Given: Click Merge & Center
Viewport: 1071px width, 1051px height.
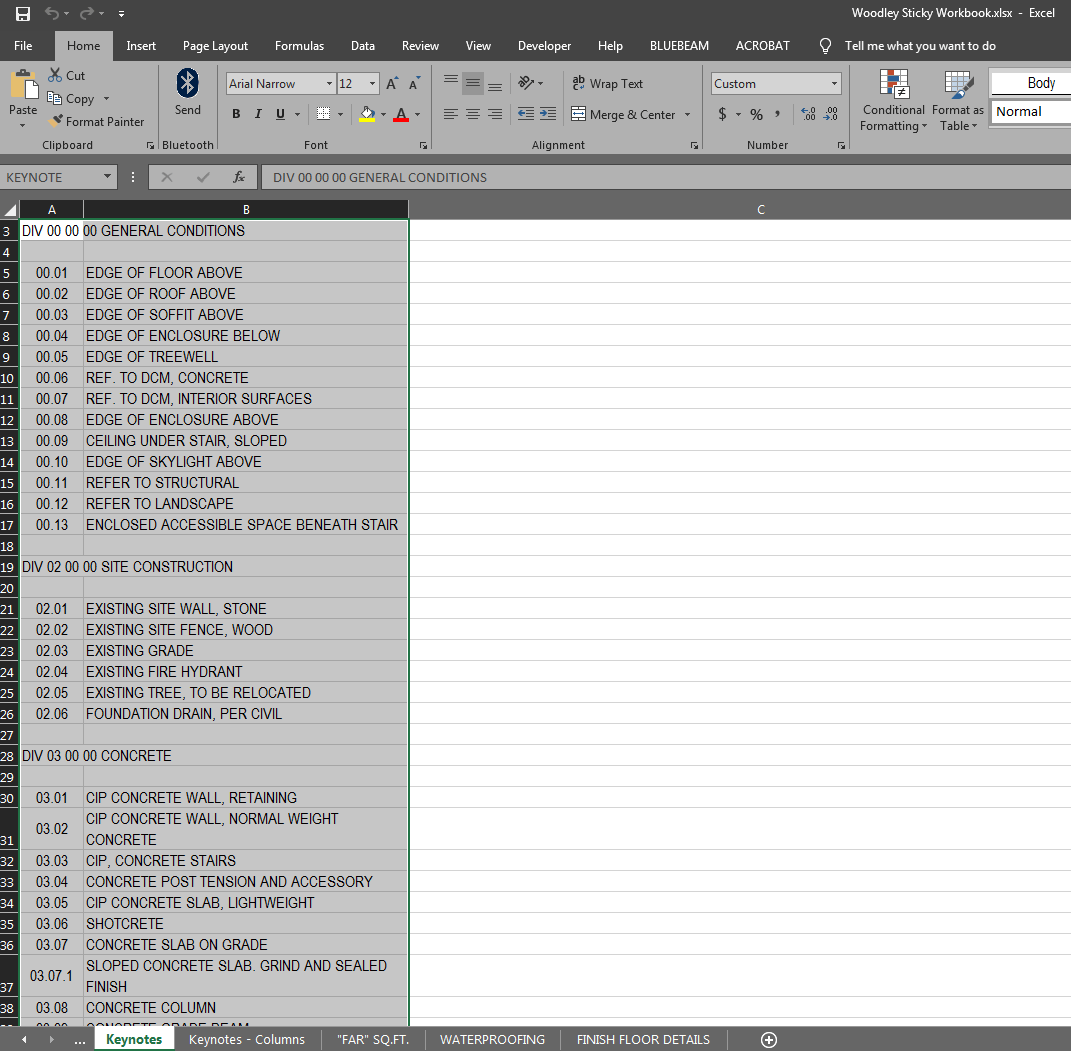Looking at the screenshot, I should click(624, 115).
